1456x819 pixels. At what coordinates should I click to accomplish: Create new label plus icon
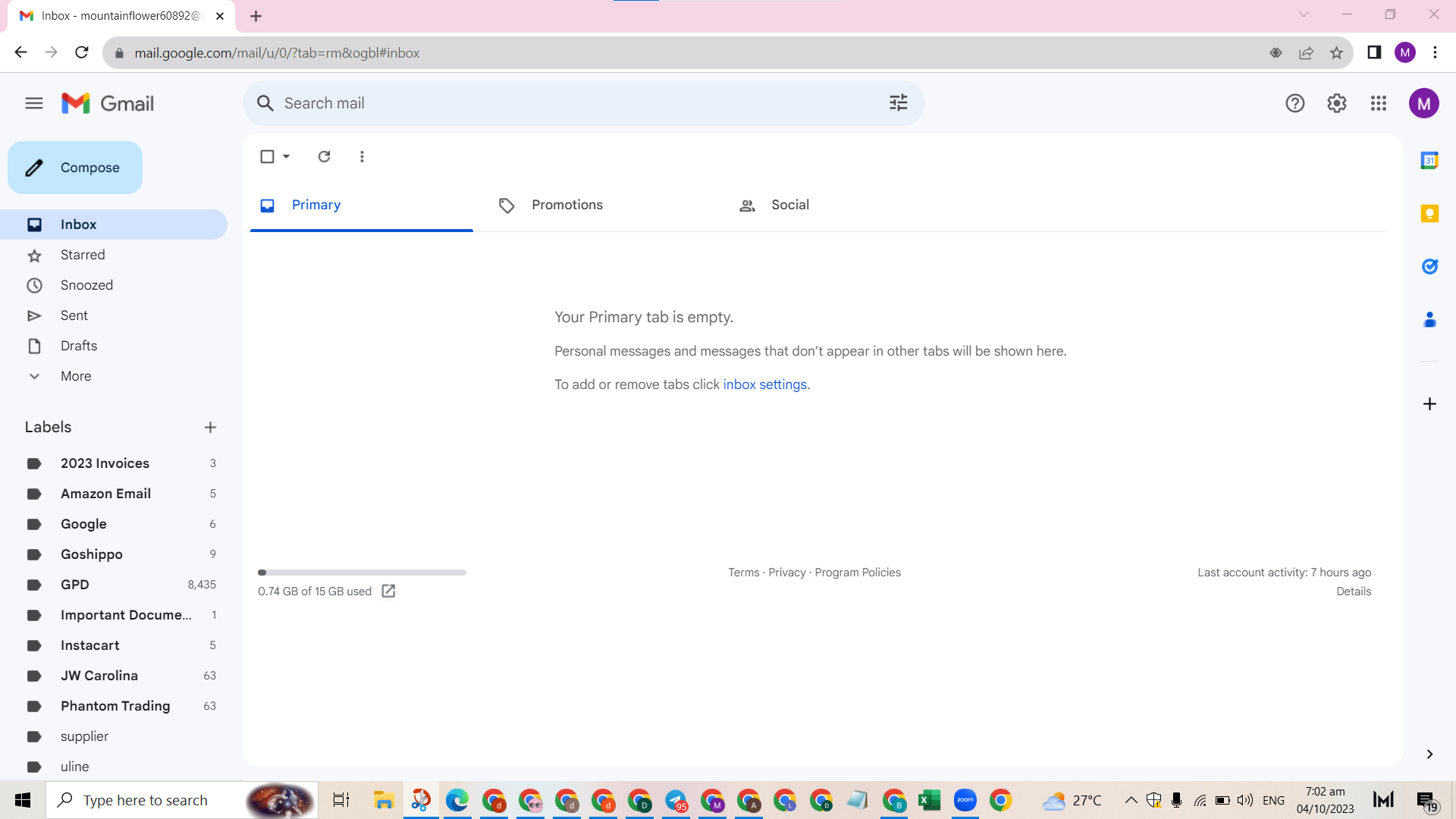pos(210,428)
